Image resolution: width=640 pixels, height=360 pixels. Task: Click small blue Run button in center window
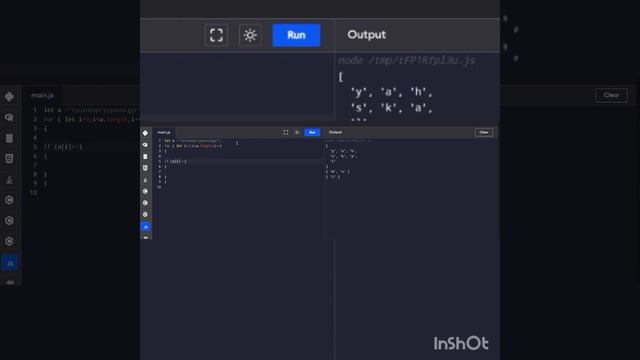click(312, 132)
